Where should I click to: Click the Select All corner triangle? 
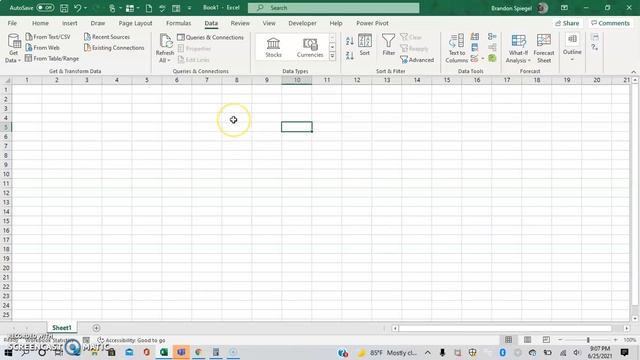pyautogui.click(x=7, y=80)
